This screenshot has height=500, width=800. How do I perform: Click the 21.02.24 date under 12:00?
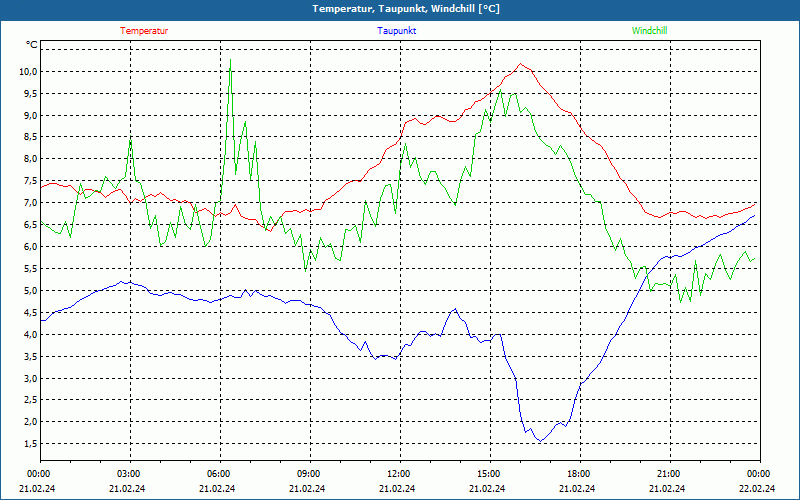click(397, 488)
